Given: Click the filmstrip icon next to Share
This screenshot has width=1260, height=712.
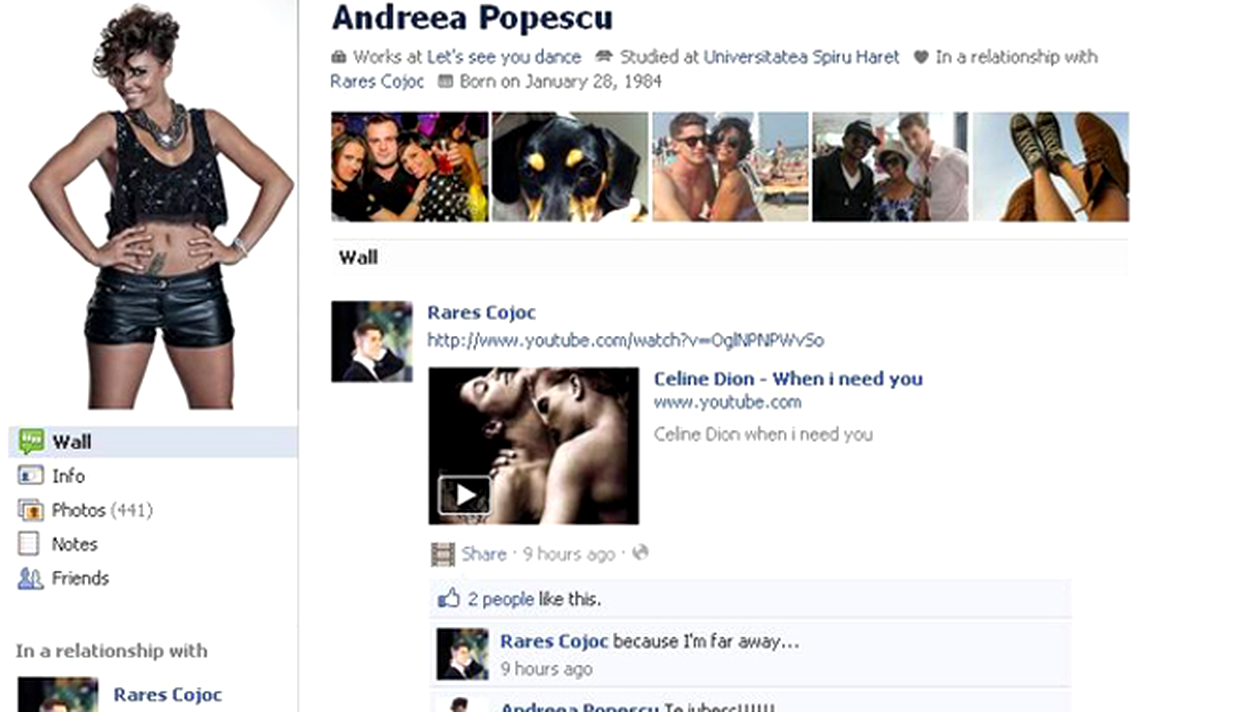Looking at the screenshot, I should pyautogui.click(x=442, y=554).
